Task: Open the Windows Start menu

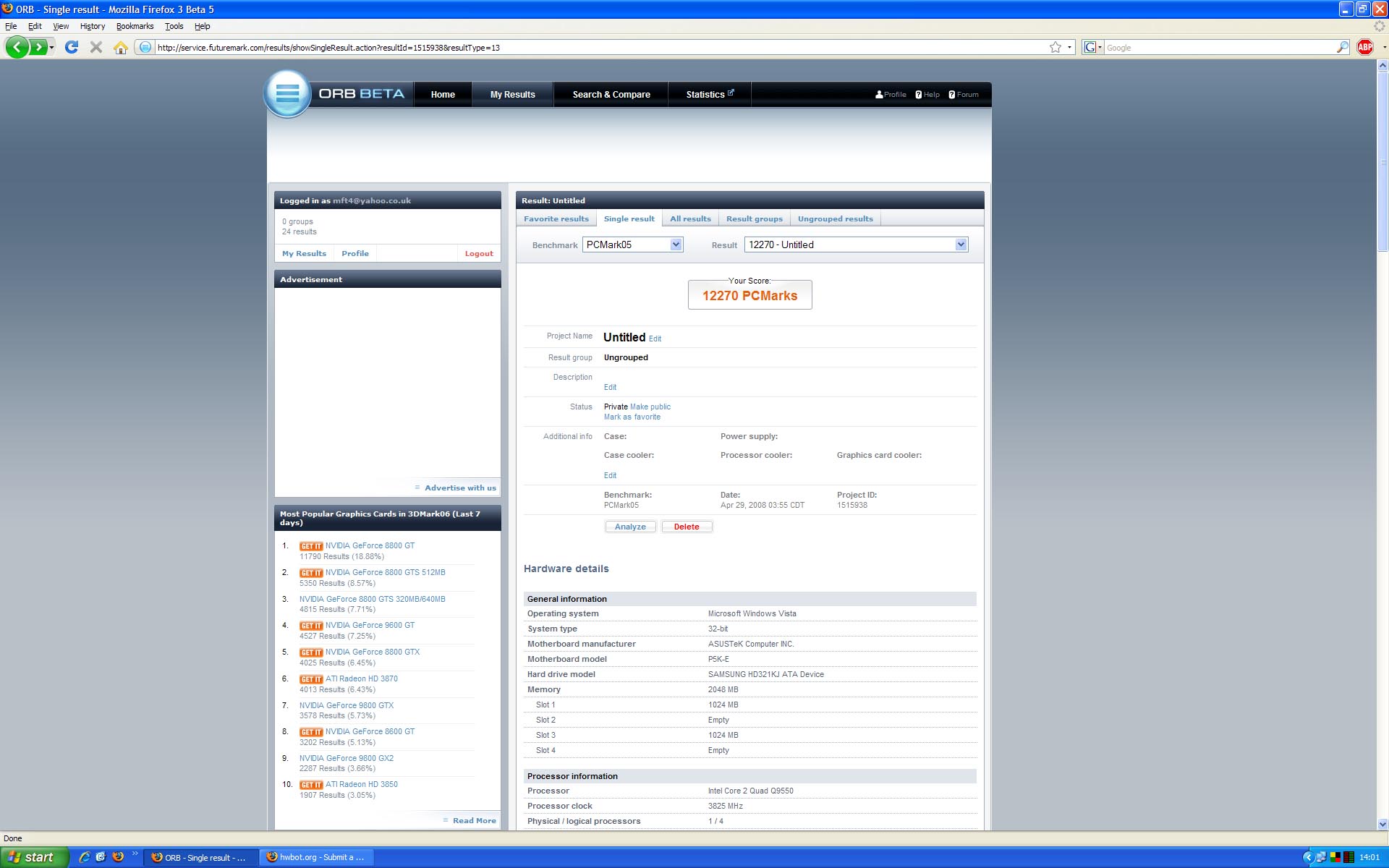Action: [x=34, y=857]
